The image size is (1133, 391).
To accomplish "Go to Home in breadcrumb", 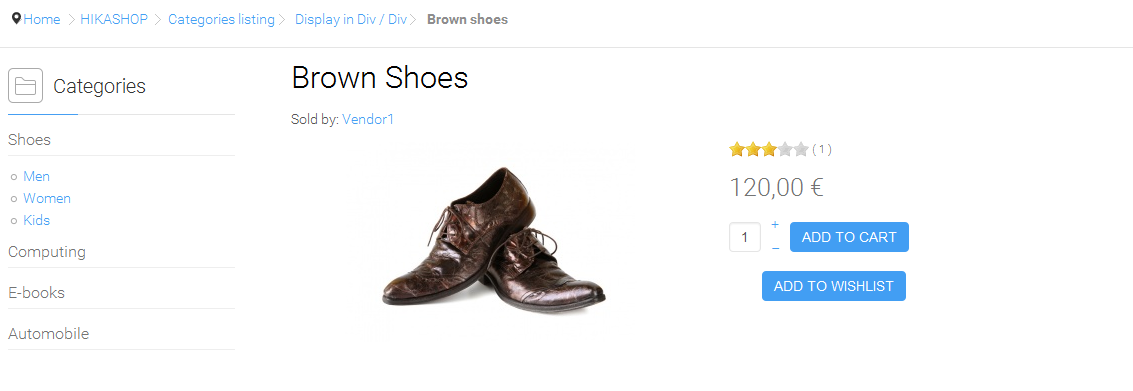I will [x=42, y=20].
